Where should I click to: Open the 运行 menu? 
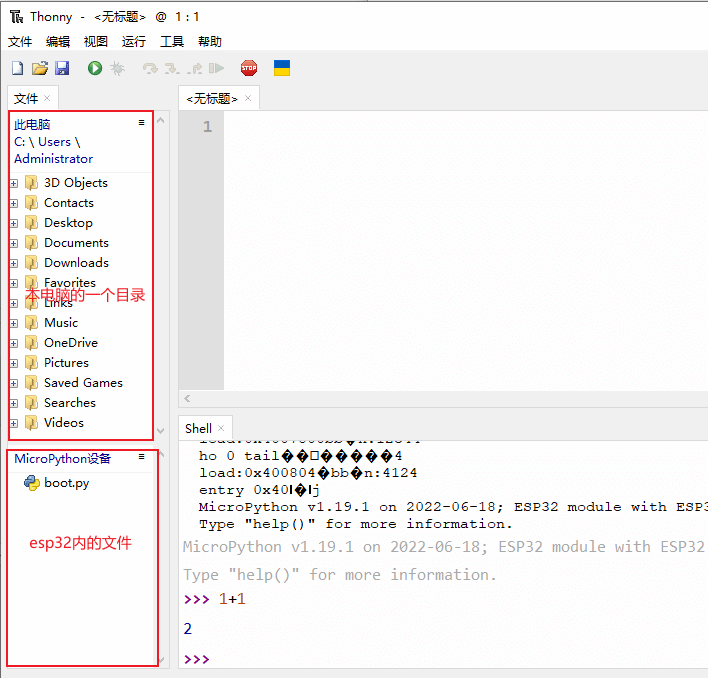coord(134,41)
